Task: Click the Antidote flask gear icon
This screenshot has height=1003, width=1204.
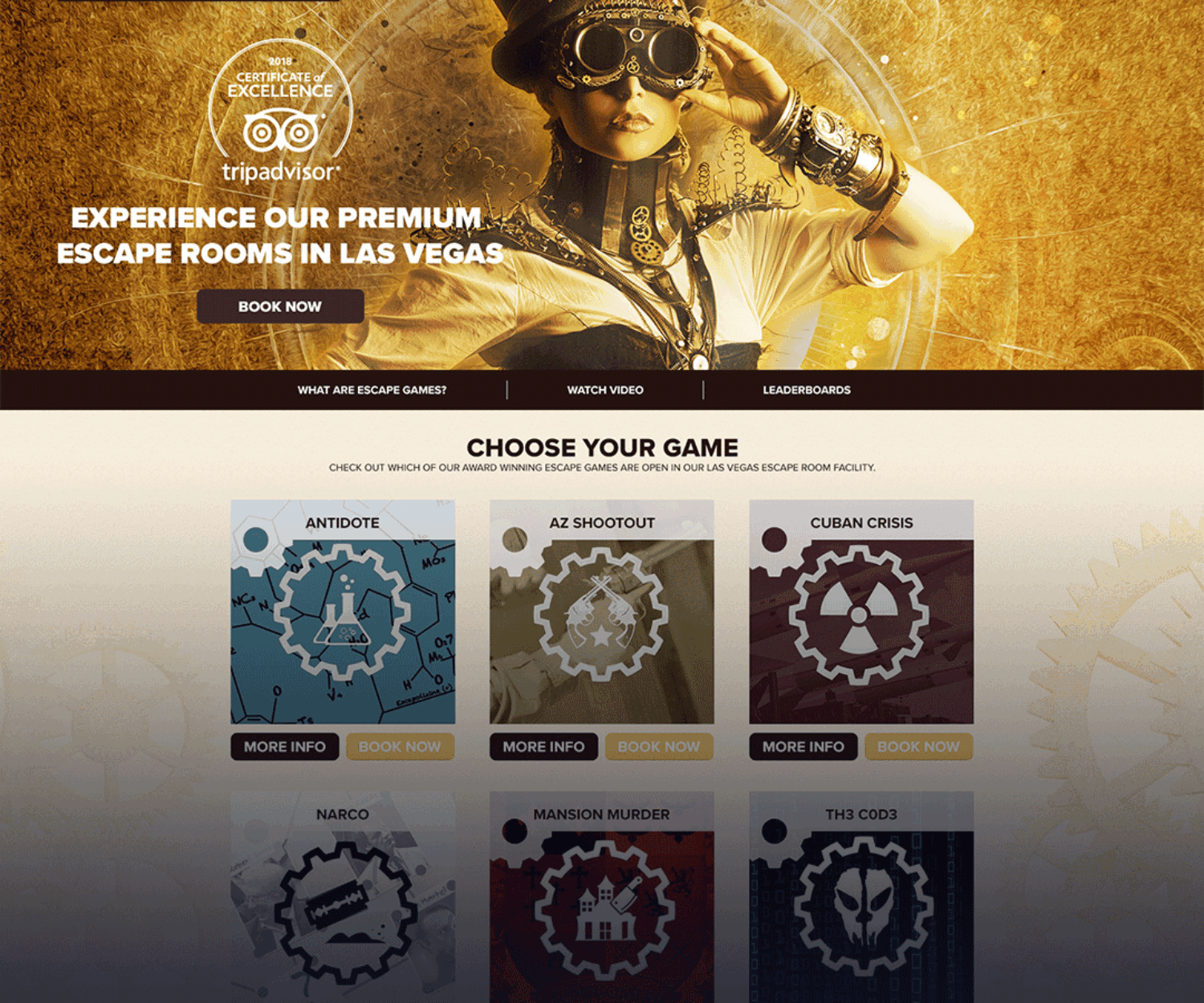Action: tap(343, 614)
